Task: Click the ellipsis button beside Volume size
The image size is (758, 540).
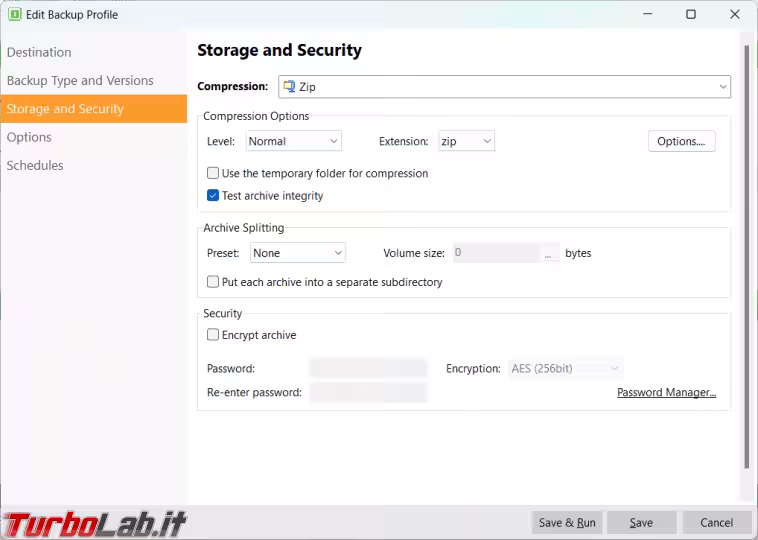Action: (548, 253)
